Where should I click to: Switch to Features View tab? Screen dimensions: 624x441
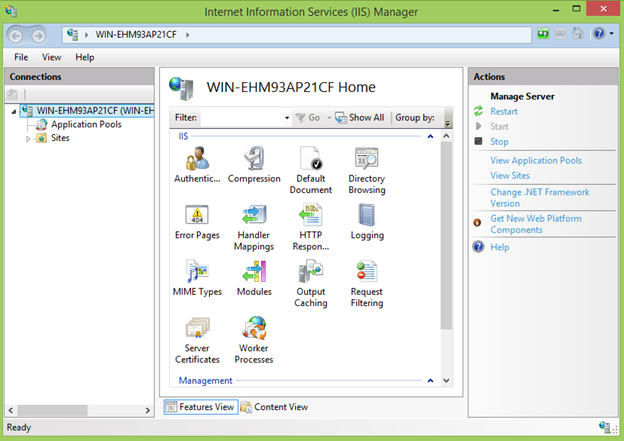click(201, 407)
